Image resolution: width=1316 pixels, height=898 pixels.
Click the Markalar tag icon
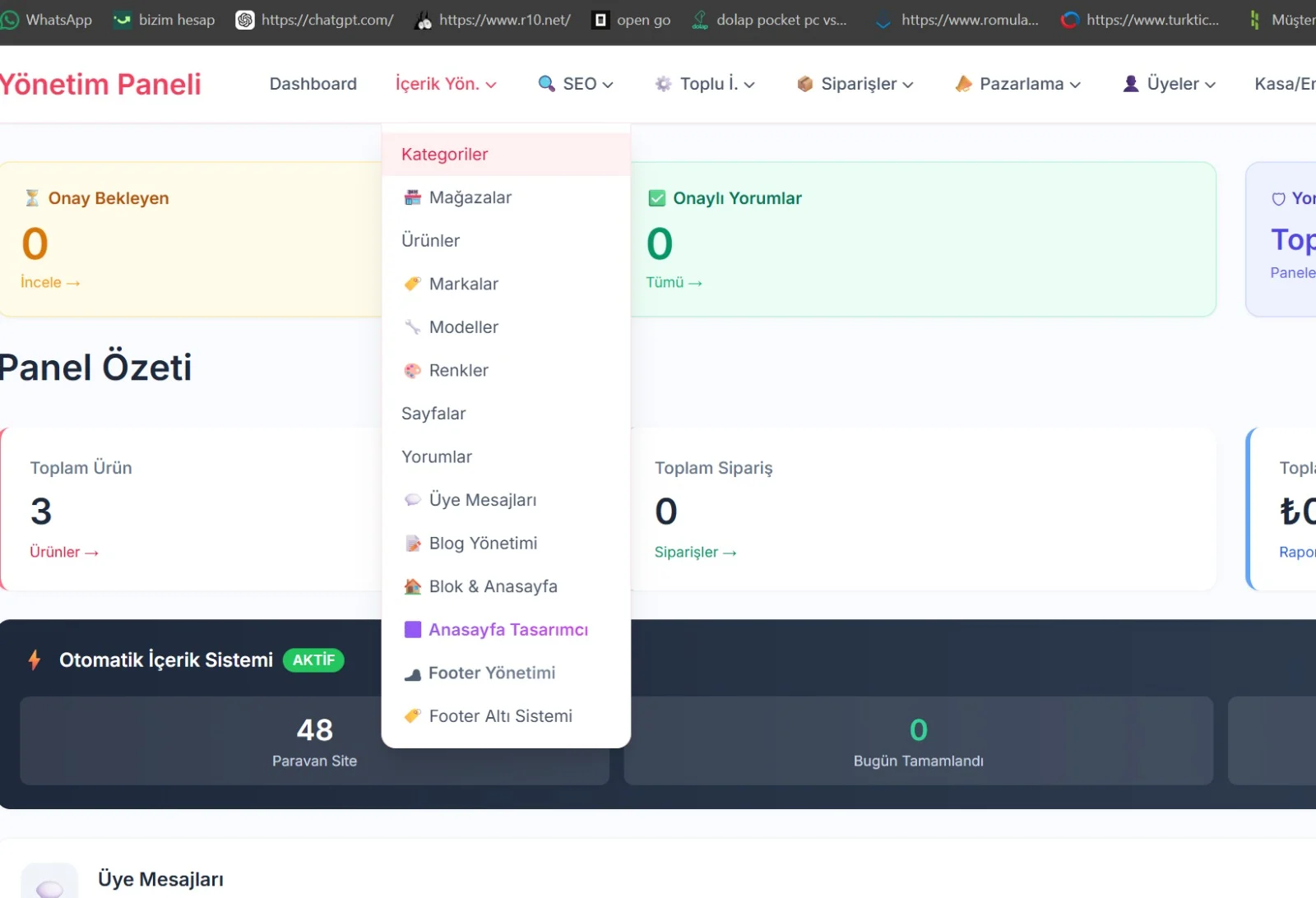pyautogui.click(x=412, y=284)
